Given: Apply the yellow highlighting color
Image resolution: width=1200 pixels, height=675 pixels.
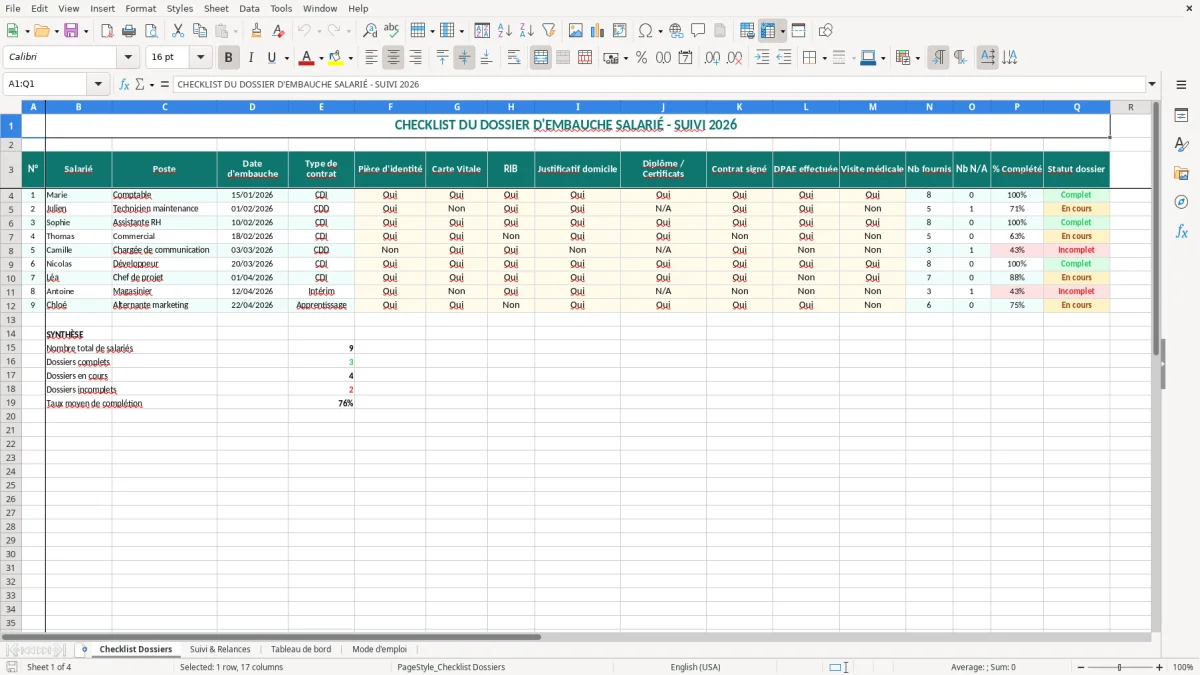Looking at the screenshot, I should [336, 58].
